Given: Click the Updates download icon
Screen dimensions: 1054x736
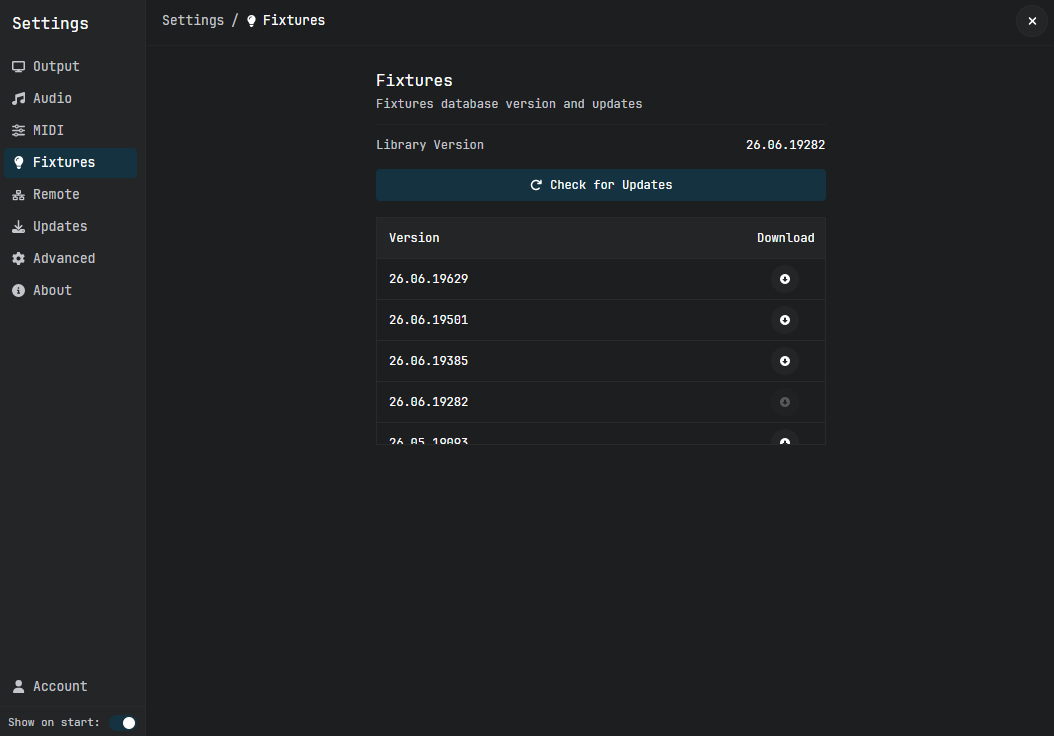Looking at the screenshot, I should (x=19, y=227).
